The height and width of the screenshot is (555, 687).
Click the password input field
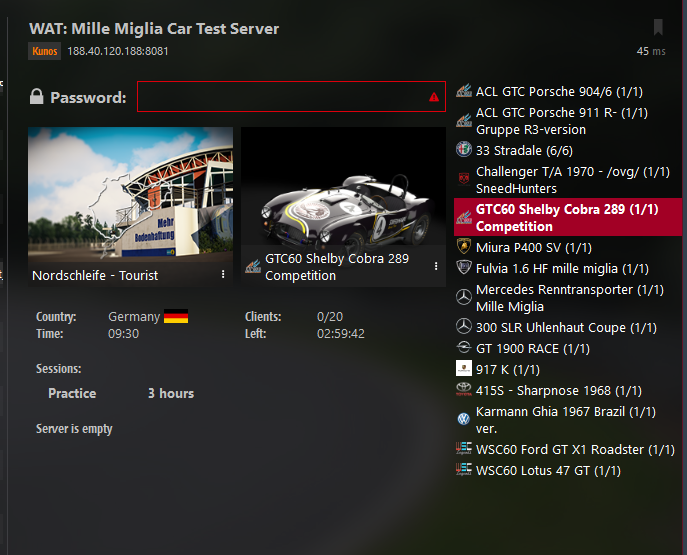click(291, 96)
